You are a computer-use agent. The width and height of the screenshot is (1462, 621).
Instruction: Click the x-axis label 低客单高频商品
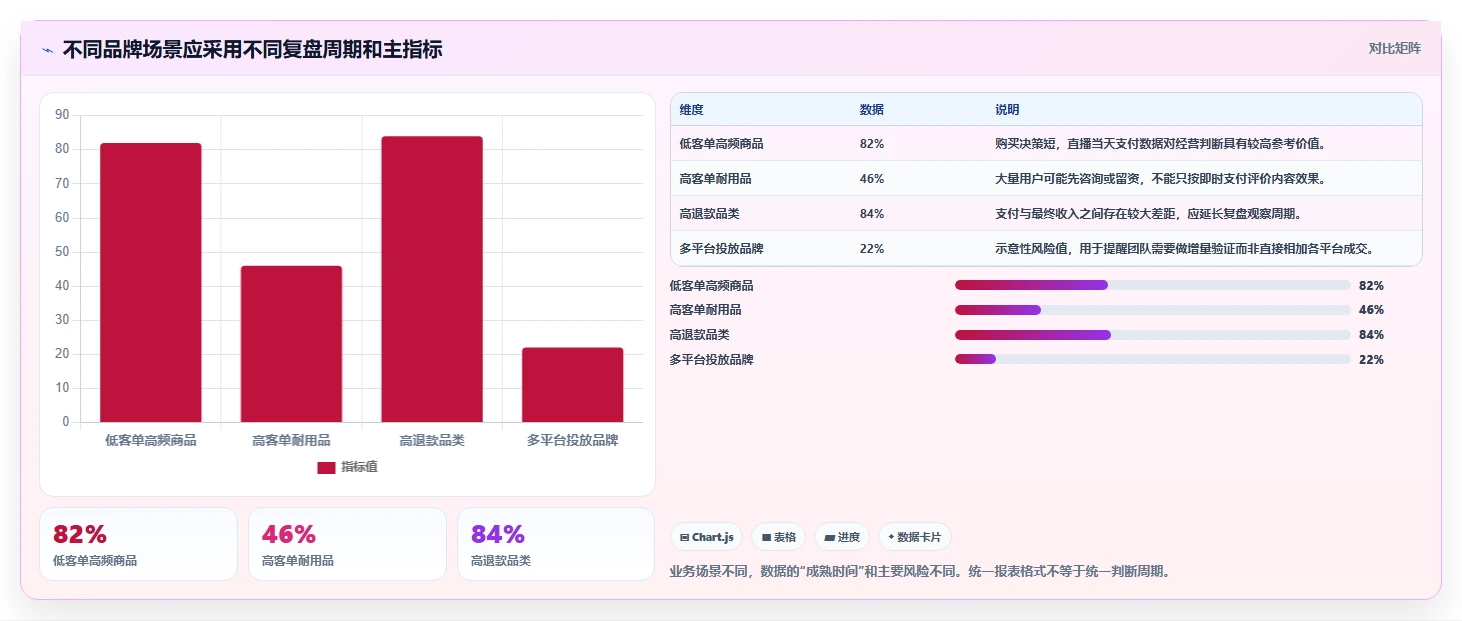click(x=151, y=440)
